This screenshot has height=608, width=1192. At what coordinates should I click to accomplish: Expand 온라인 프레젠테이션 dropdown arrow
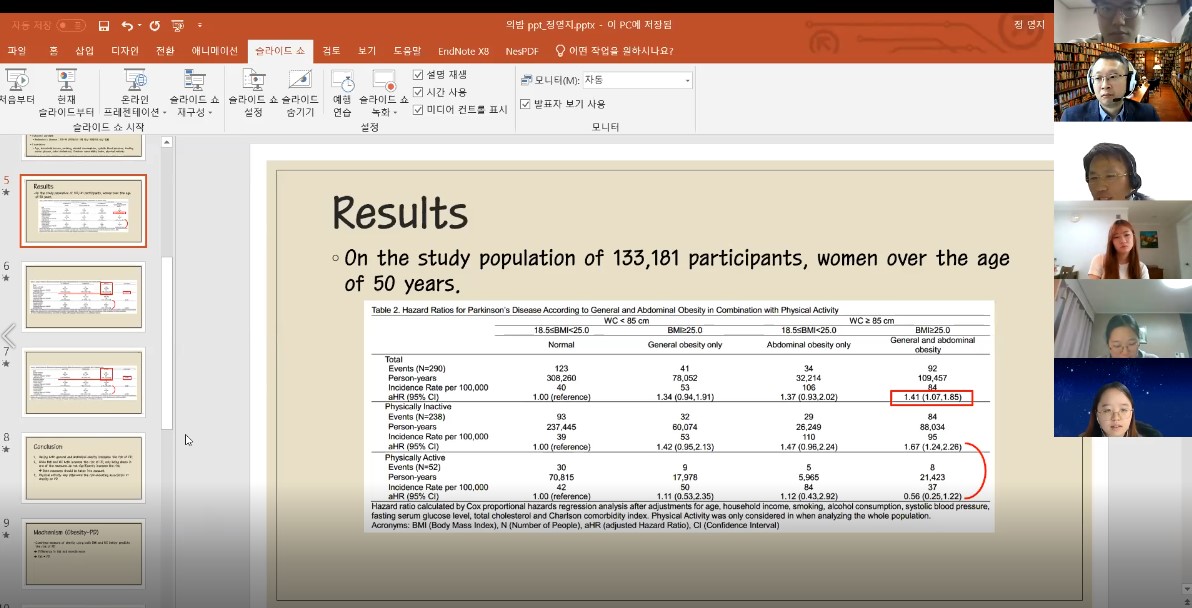[165, 112]
